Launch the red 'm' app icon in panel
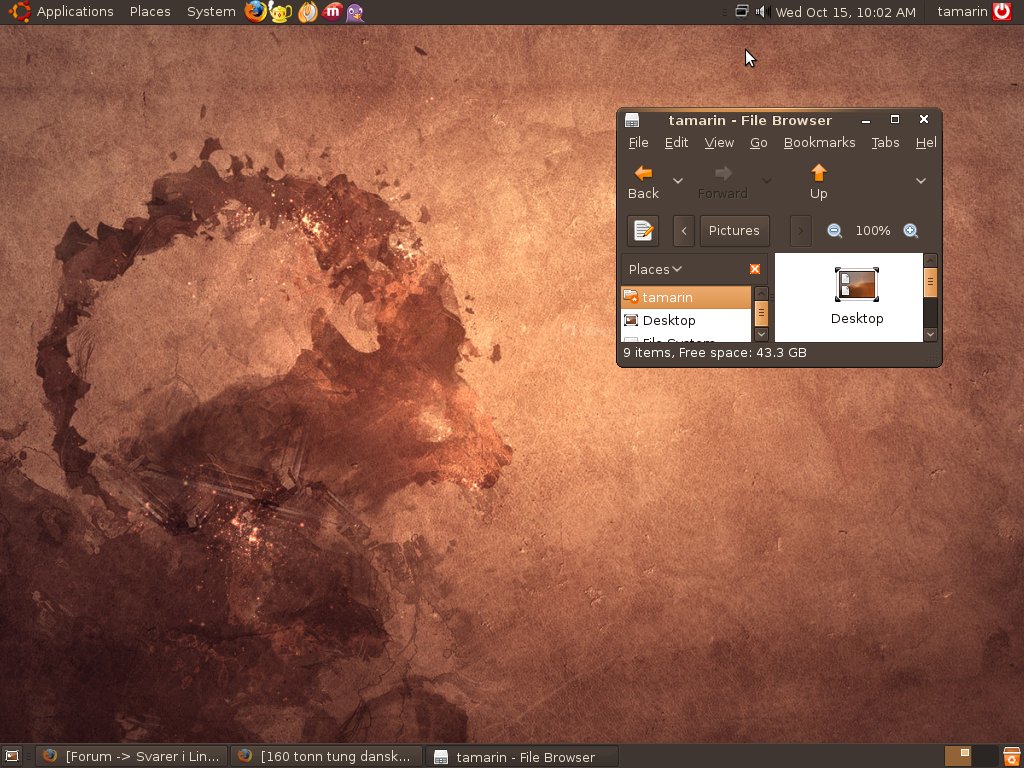This screenshot has width=1024, height=768. [332, 12]
